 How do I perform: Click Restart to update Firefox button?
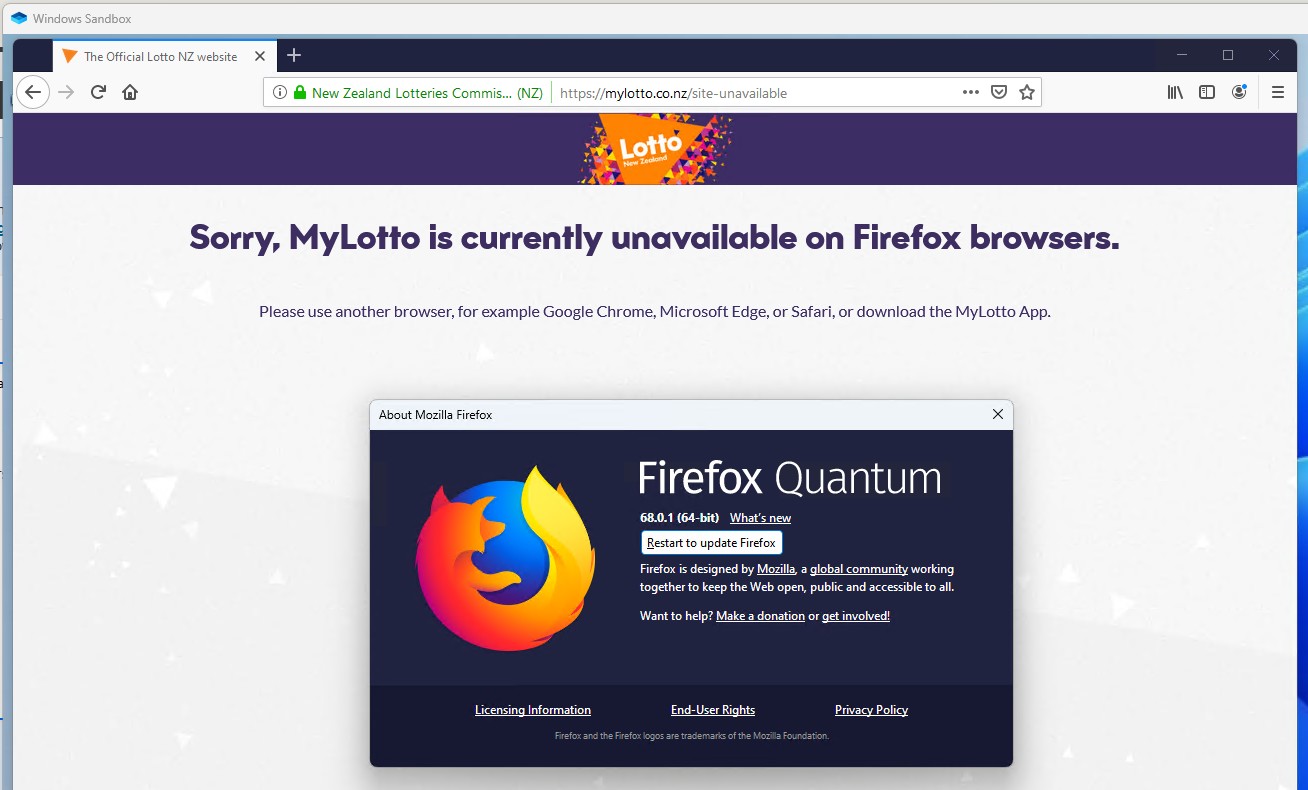[x=711, y=543]
